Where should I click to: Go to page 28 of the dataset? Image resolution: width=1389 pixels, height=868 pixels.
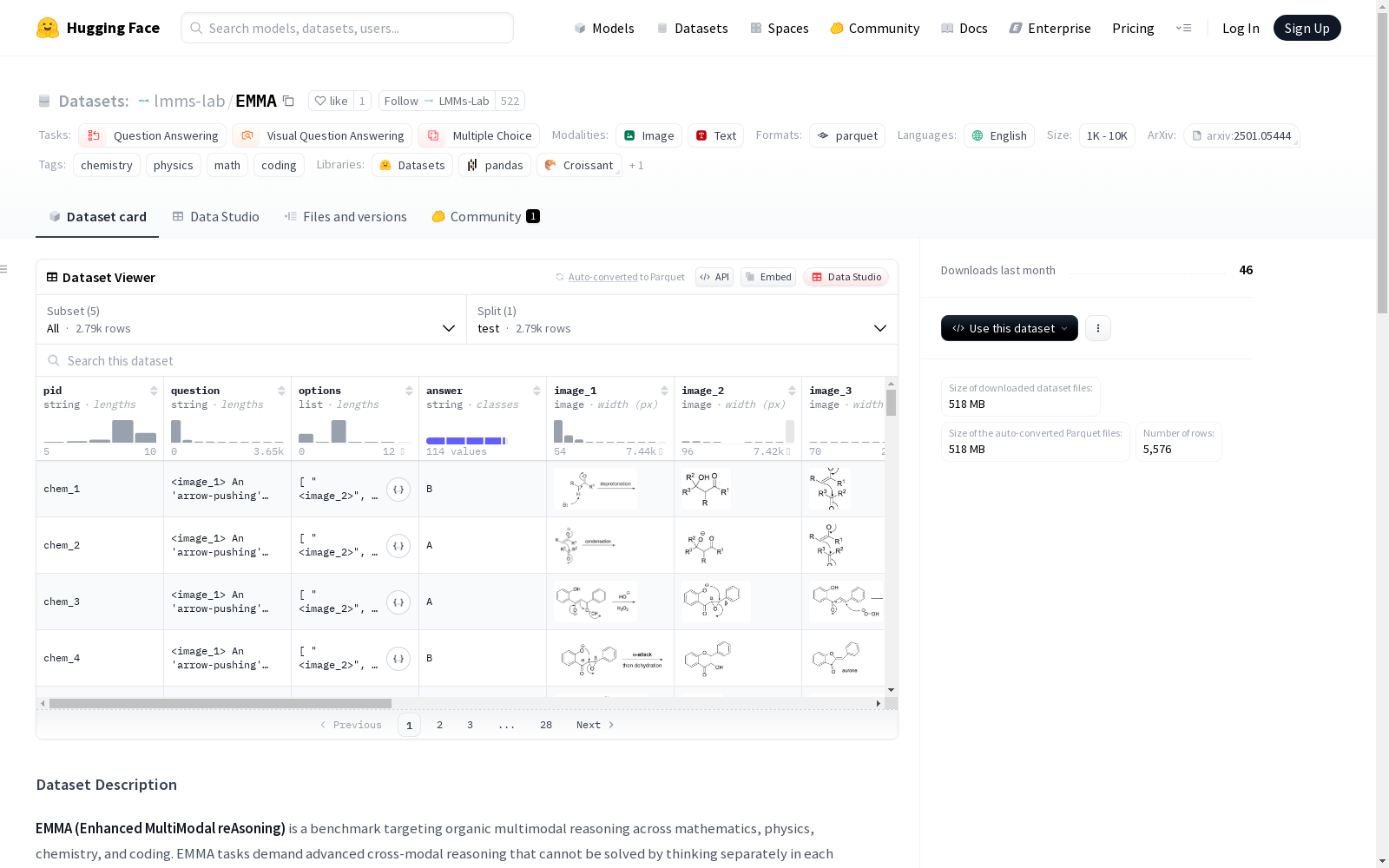point(546,725)
